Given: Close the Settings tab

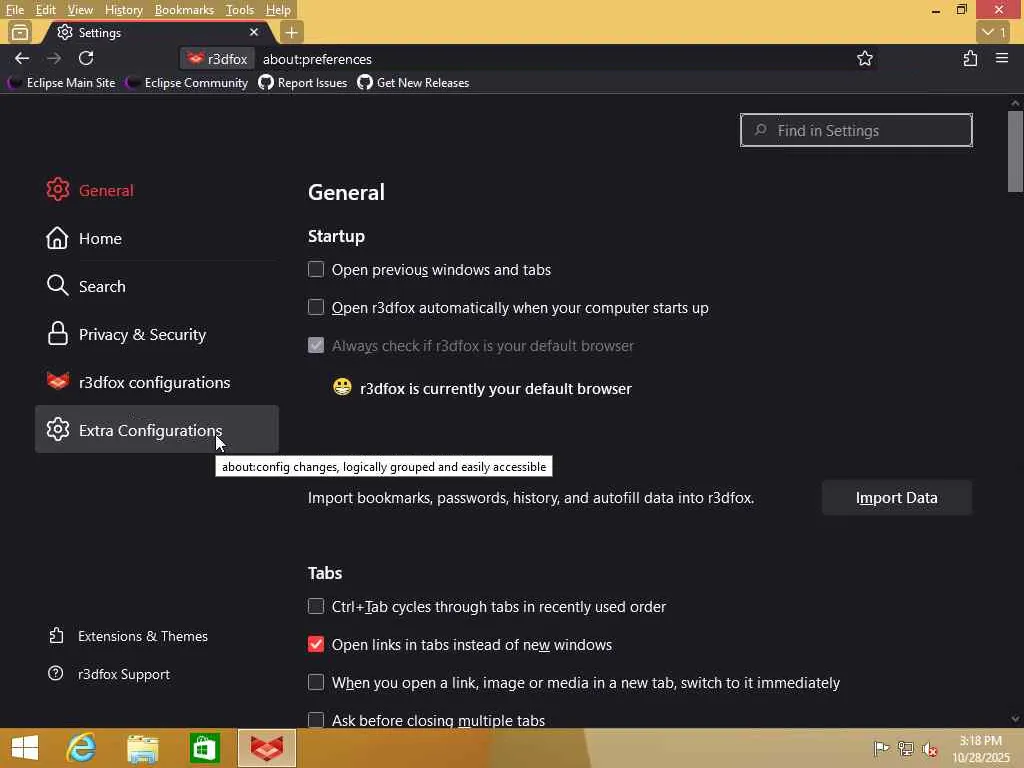Looking at the screenshot, I should (x=253, y=32).
